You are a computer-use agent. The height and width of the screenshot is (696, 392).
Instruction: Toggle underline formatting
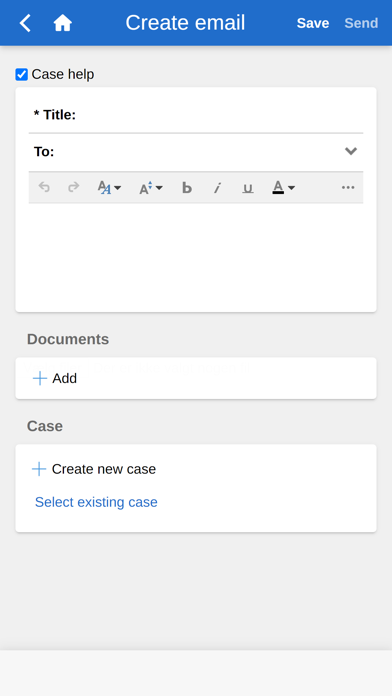[248, 188]
